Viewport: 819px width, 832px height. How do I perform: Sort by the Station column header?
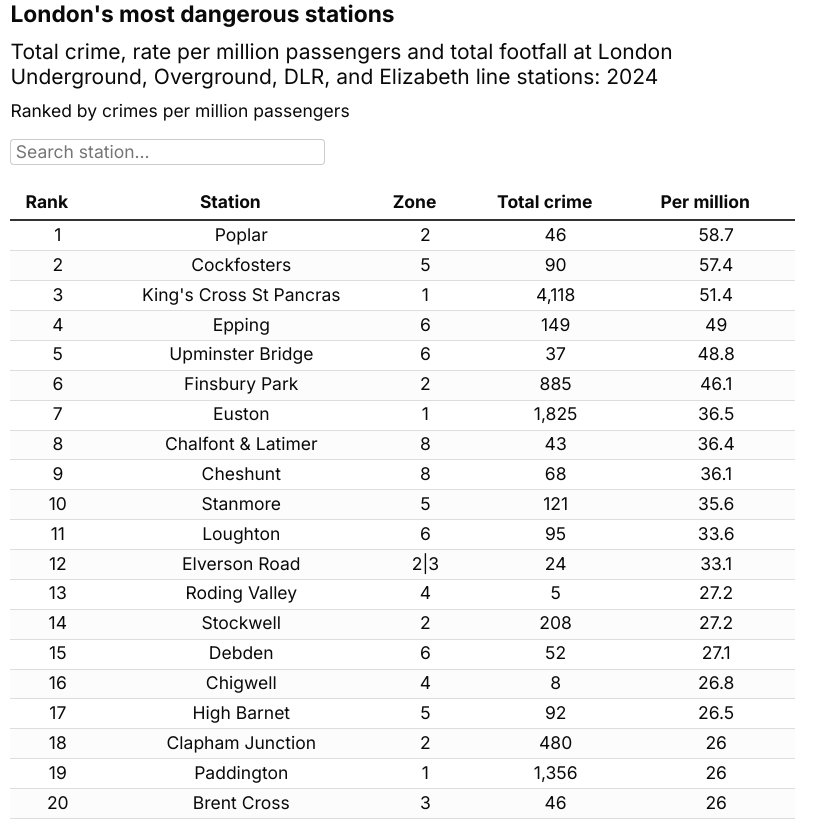coord(230,202)
